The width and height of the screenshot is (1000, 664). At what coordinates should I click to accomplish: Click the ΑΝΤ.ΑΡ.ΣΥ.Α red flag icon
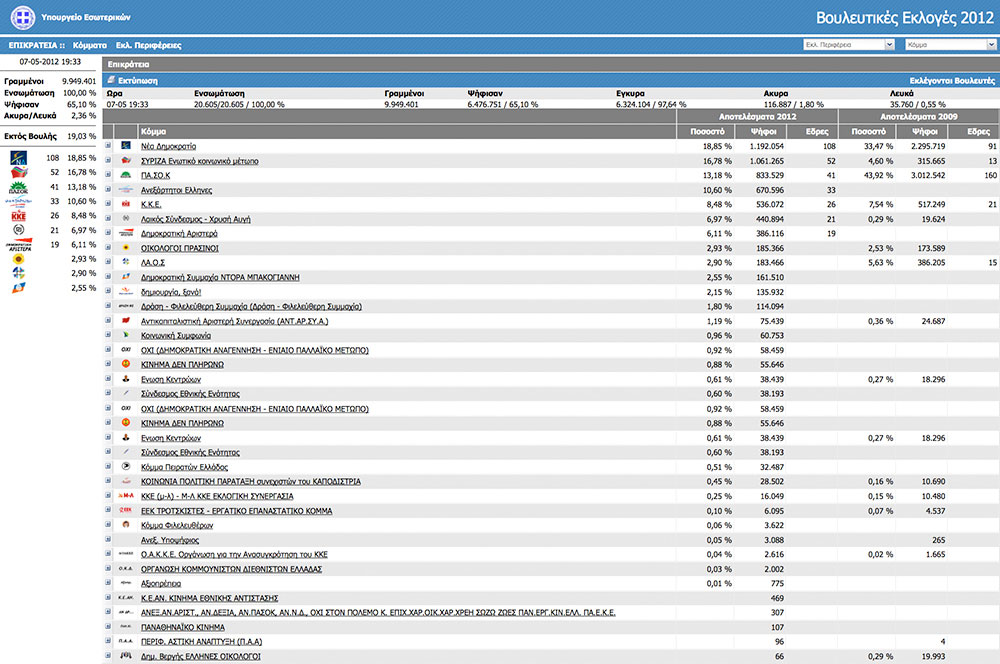pos(126,321)
